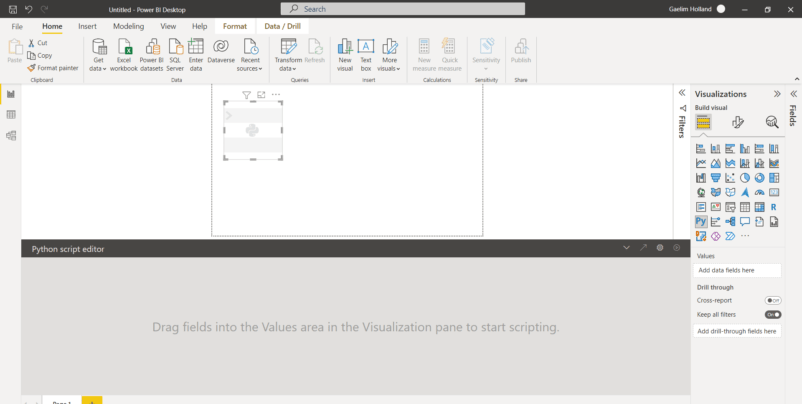This screenshot has height=404, width=802.
Task: Select the Matrix visual
Action: click(760, 207)
